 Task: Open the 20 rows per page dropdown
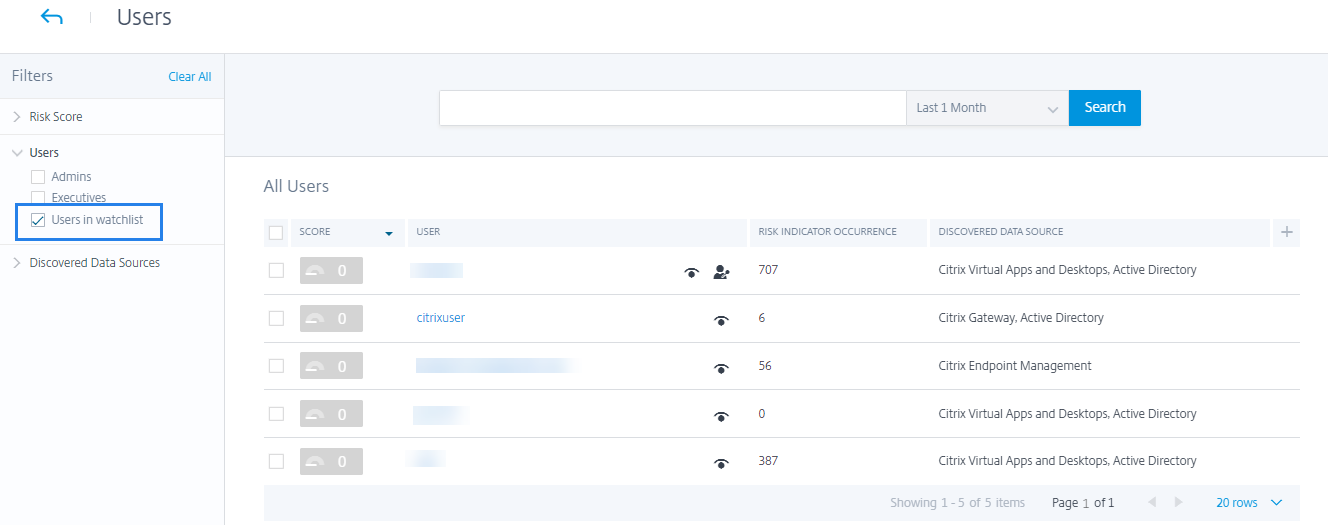pos(1248,503)
